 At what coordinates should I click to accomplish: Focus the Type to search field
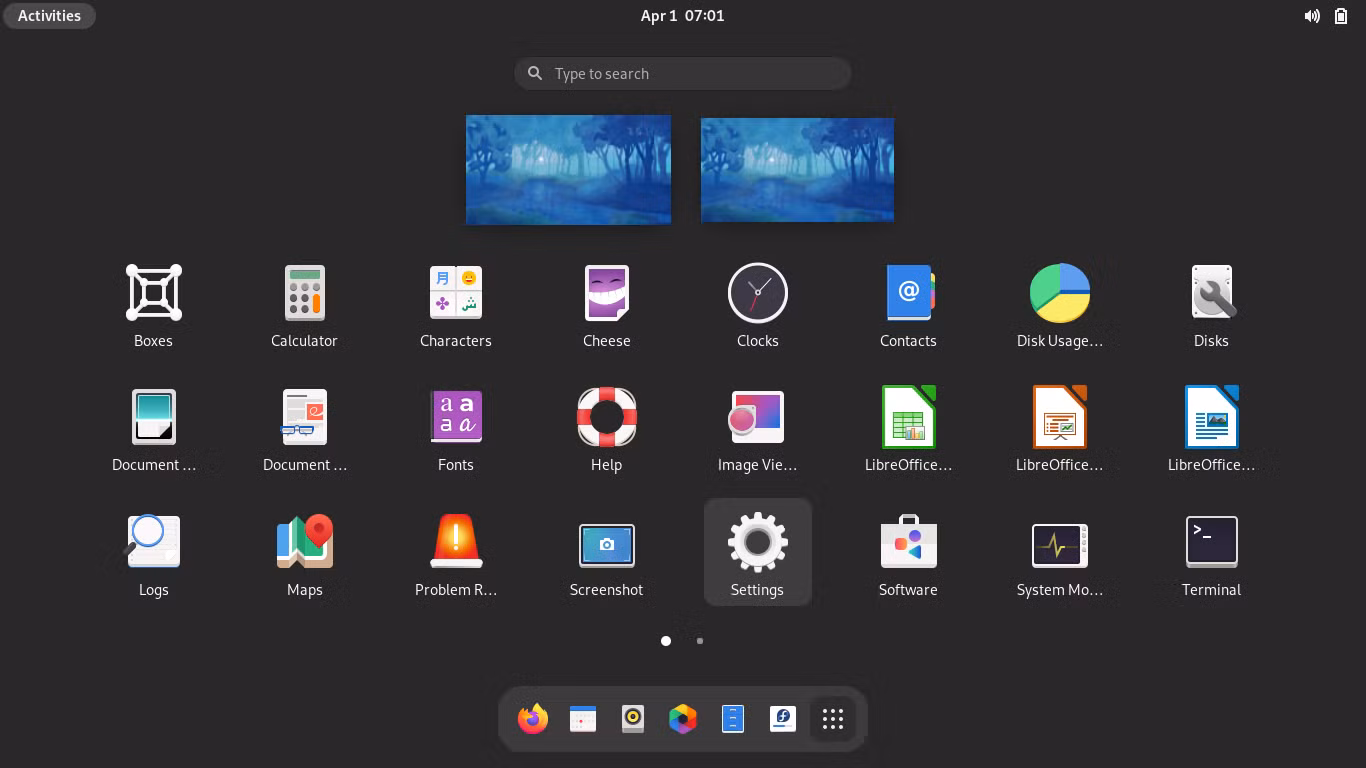683,73
